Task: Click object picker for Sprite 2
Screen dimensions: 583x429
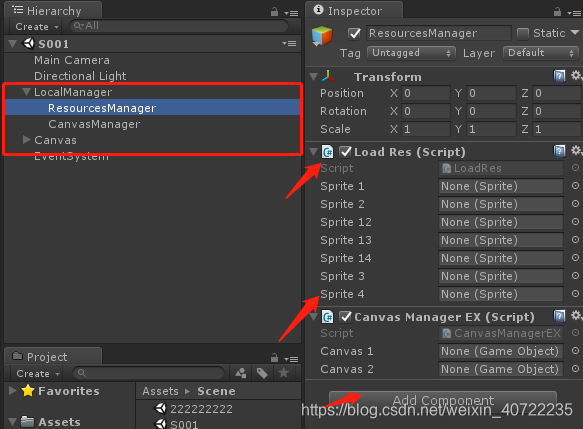Action: (x=575, y=204)
